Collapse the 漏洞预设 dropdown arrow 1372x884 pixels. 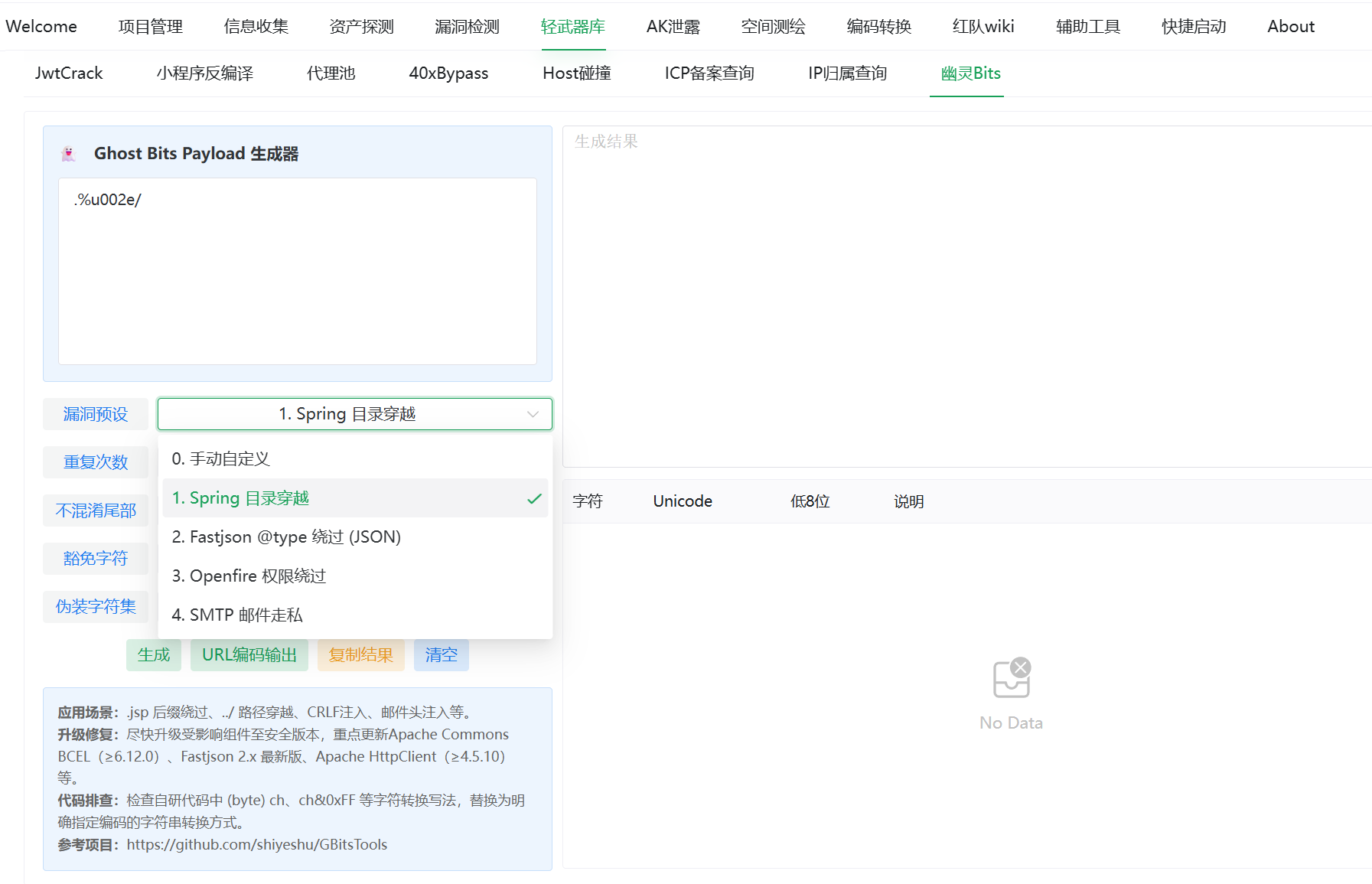point(533,414)
